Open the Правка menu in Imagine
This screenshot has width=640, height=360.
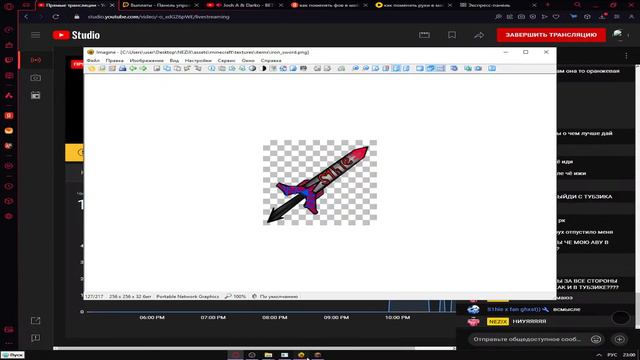[x=114, y=60]
